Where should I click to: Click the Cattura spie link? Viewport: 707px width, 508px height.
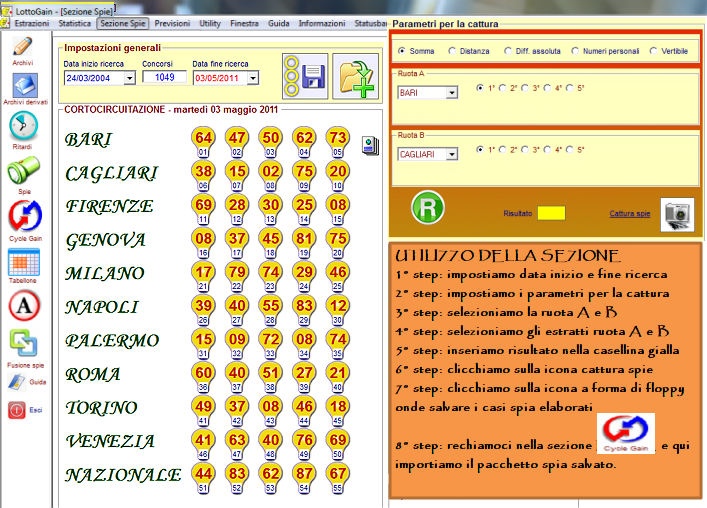click(629, 214)
